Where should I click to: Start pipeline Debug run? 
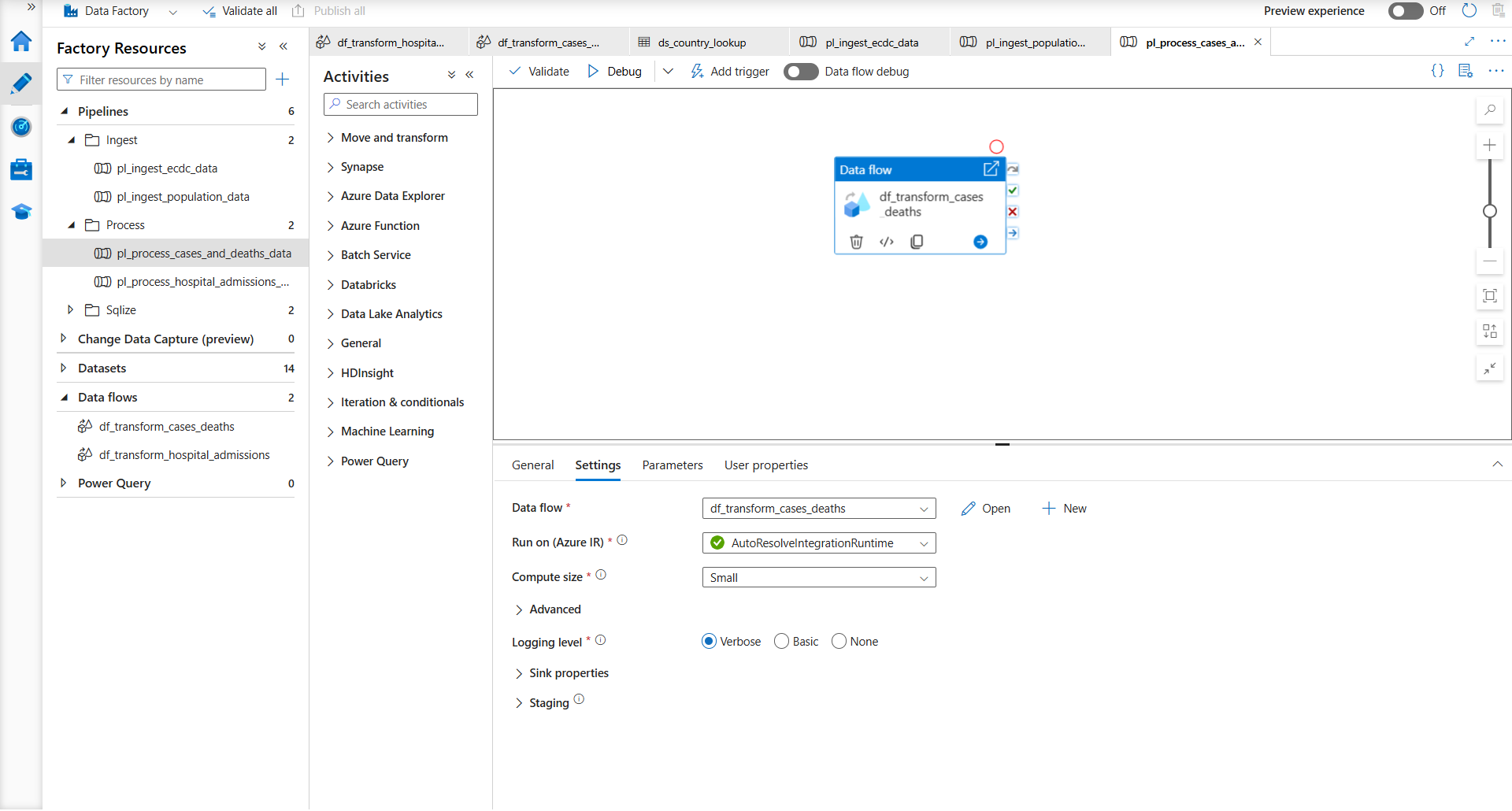tap(615, 72)
